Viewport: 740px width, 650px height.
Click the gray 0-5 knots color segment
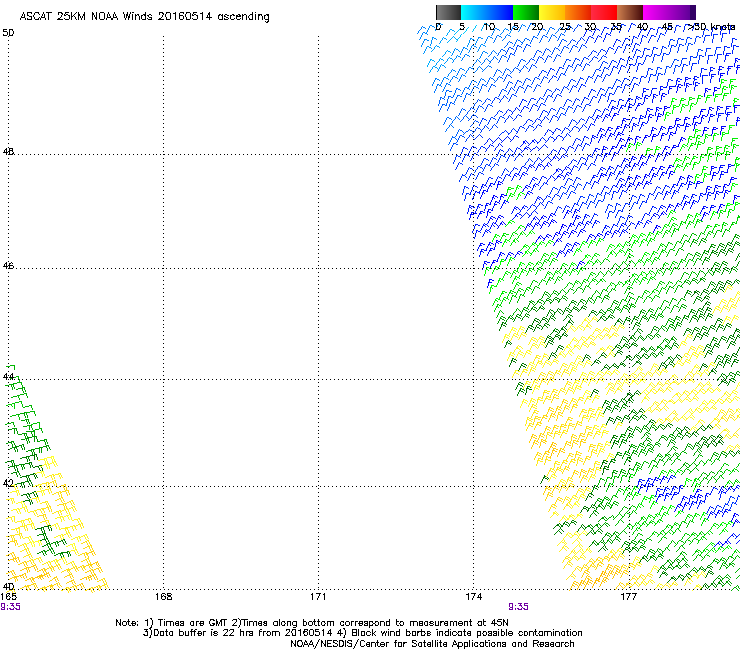coord(448,12)
